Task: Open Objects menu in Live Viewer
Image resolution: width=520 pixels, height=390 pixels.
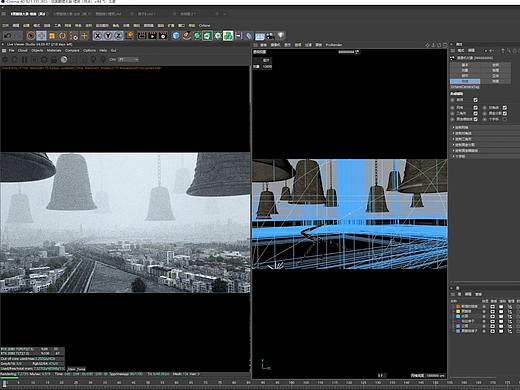Action: (x=37, y=50)
